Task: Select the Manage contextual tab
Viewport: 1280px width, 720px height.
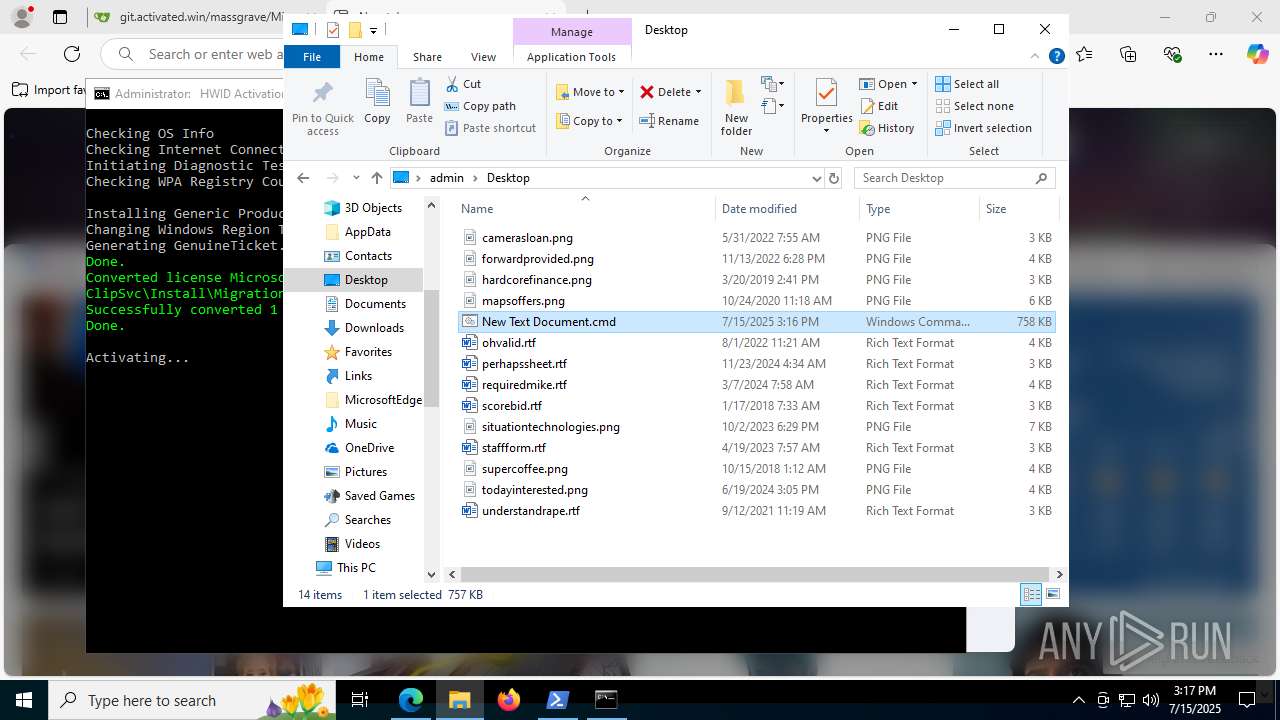Action: (572, 32)
